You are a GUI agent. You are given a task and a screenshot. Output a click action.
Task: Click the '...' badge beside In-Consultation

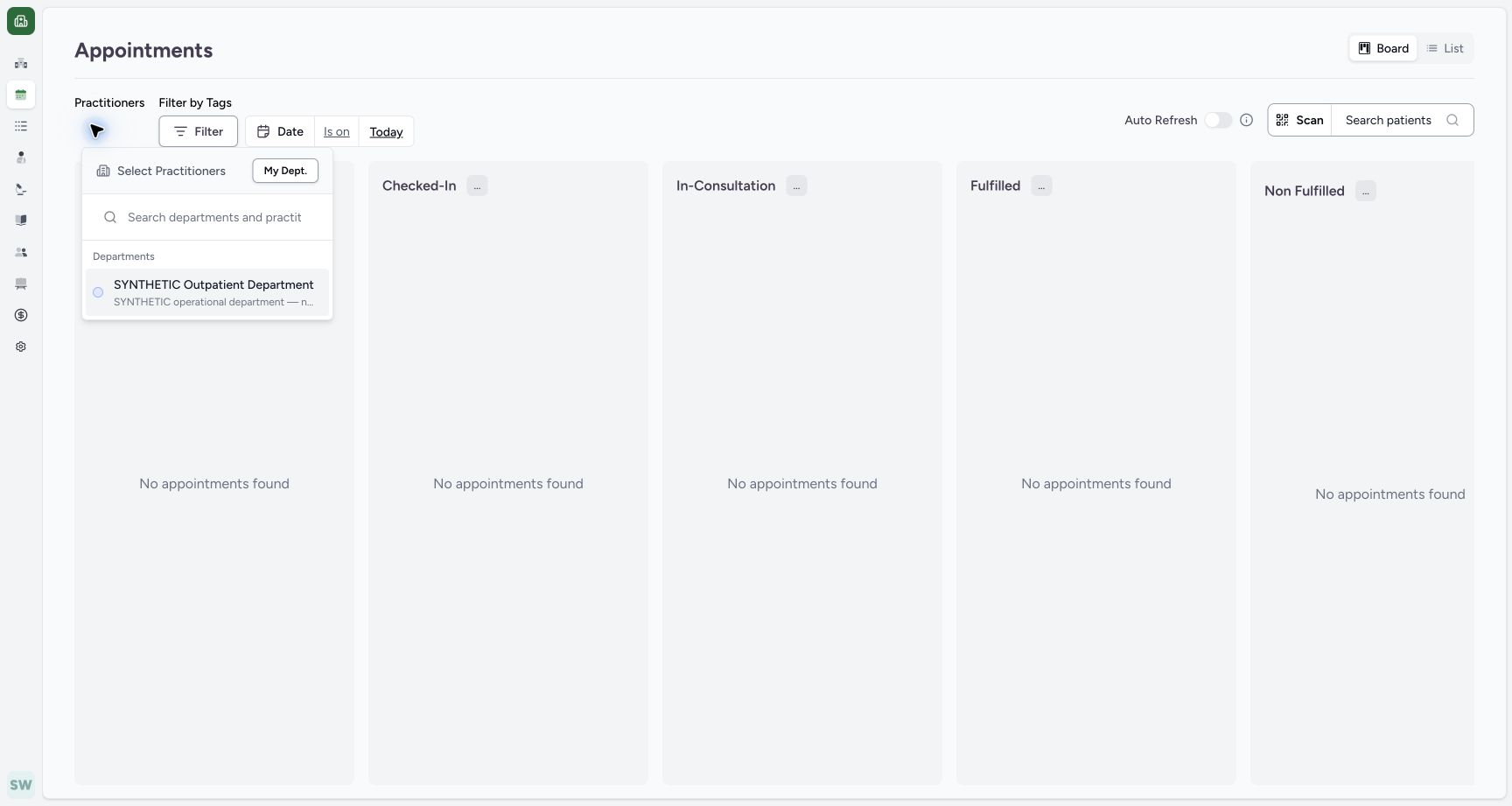coord(796,186)
